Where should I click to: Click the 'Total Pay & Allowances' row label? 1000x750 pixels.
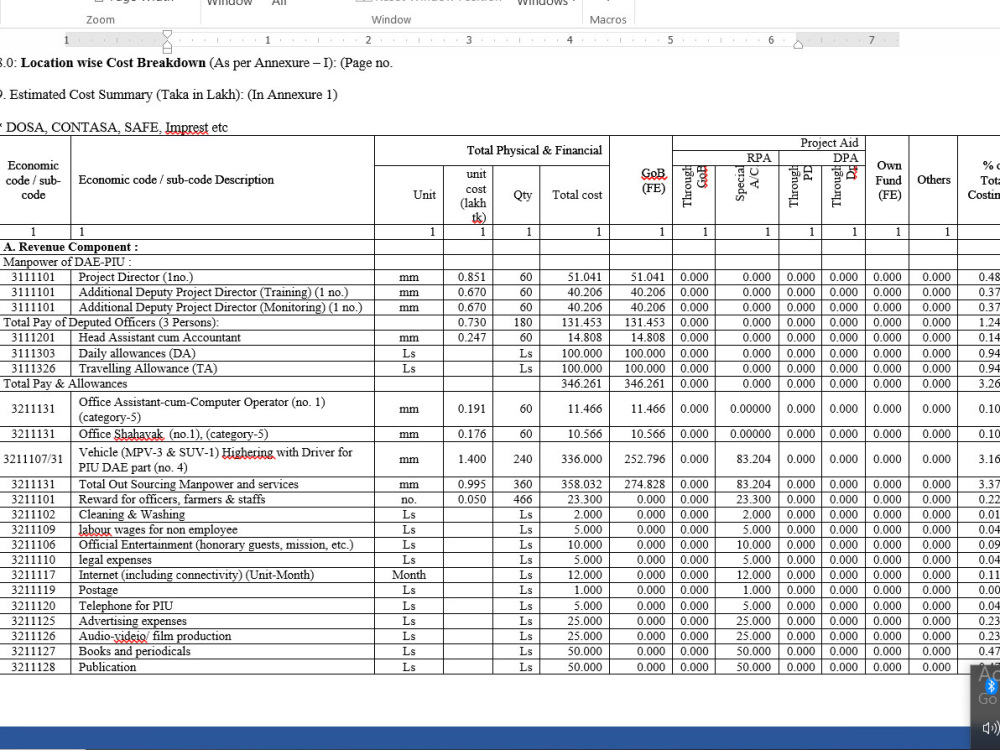[x=65, y=383]
